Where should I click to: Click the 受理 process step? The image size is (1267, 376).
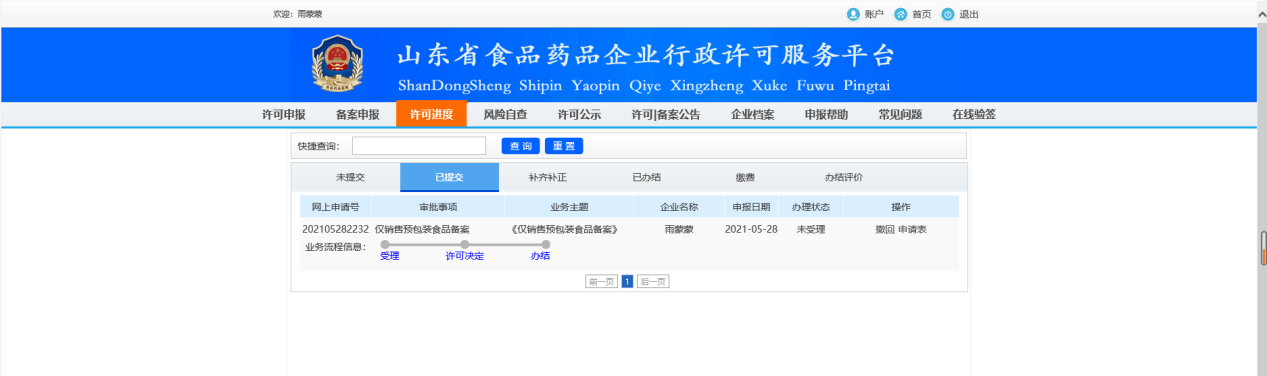(390, 256)
